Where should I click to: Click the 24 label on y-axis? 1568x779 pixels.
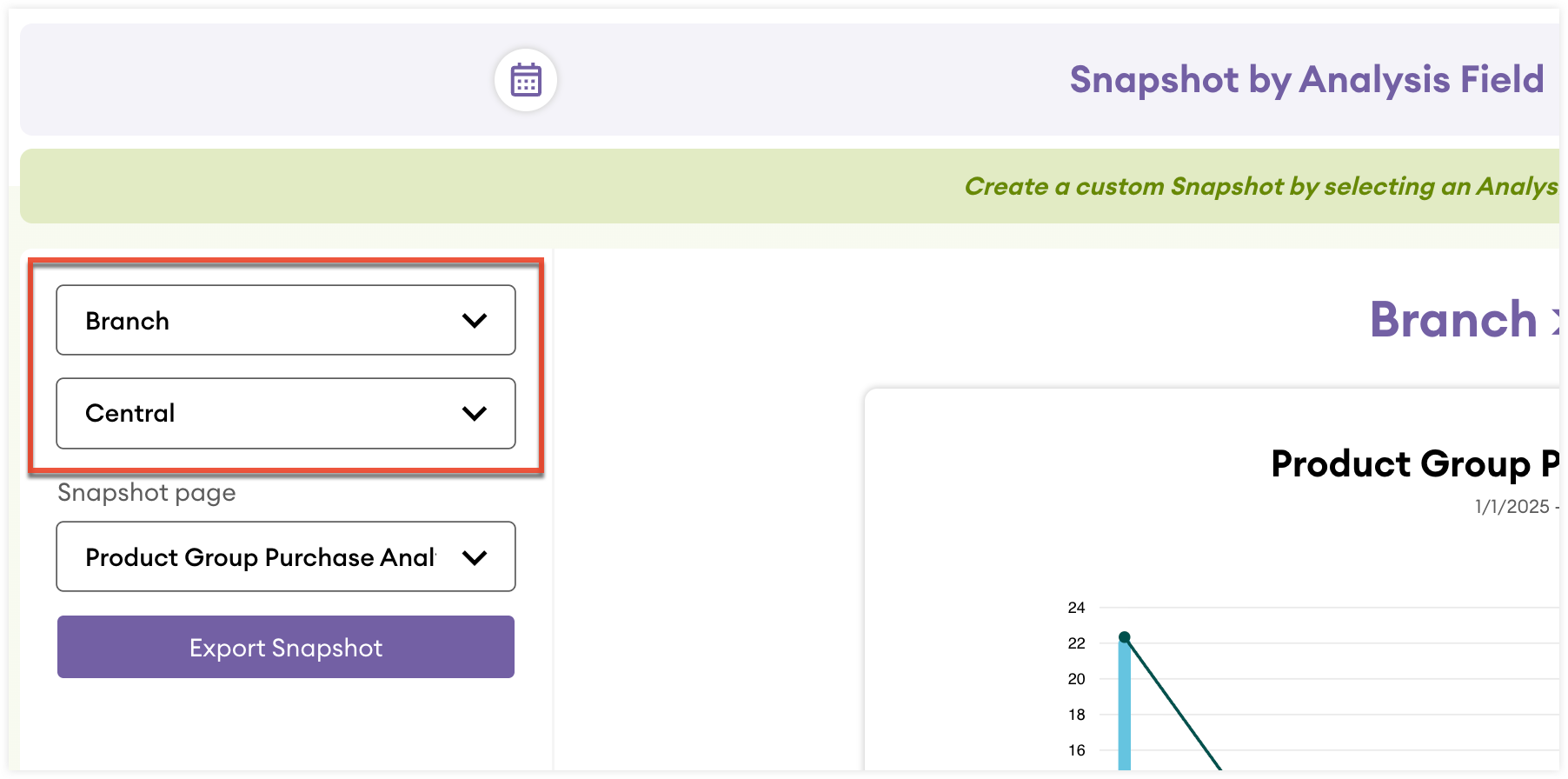(1076, 608)
